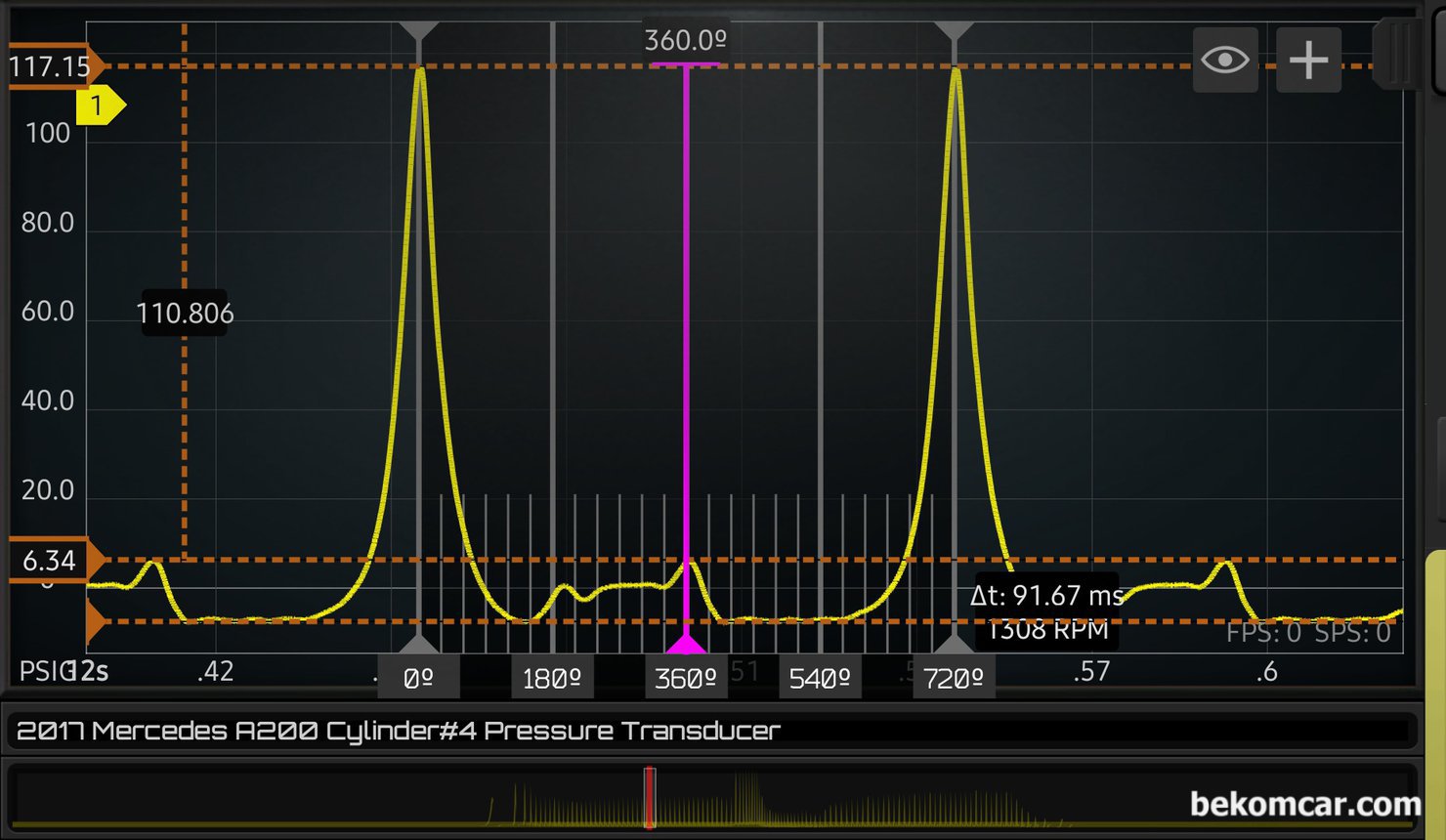Click the 117.15 upper cursor handle
The image size is (1446, 840).
51,66
